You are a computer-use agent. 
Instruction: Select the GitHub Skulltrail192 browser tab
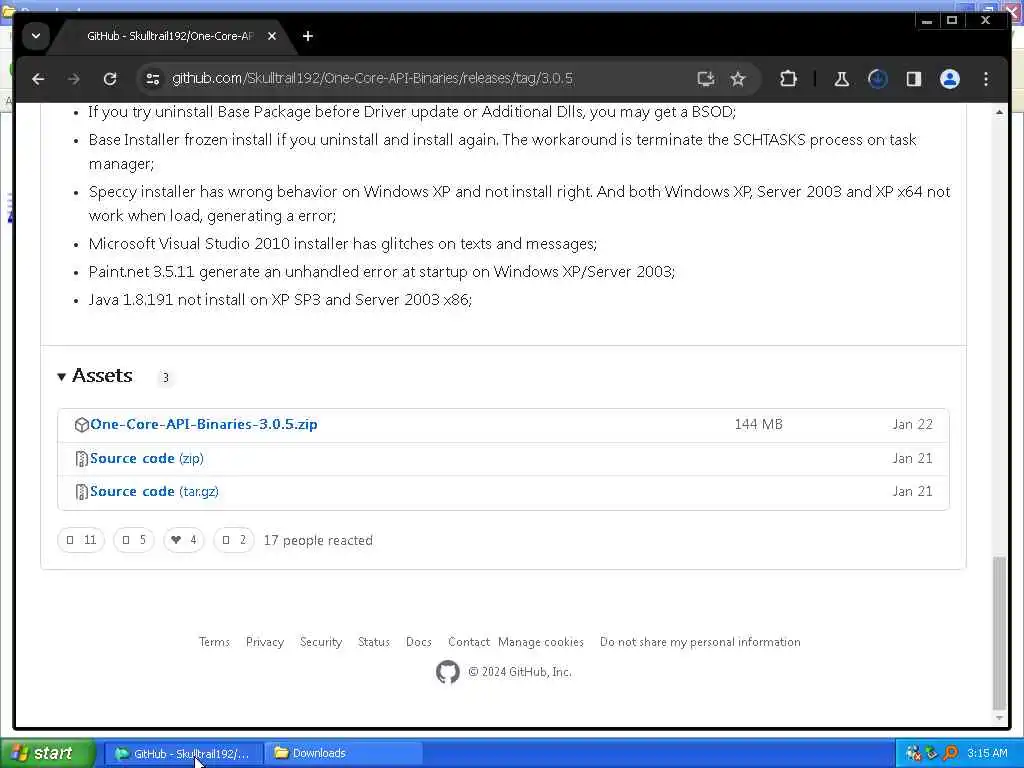tap(170, 36)
